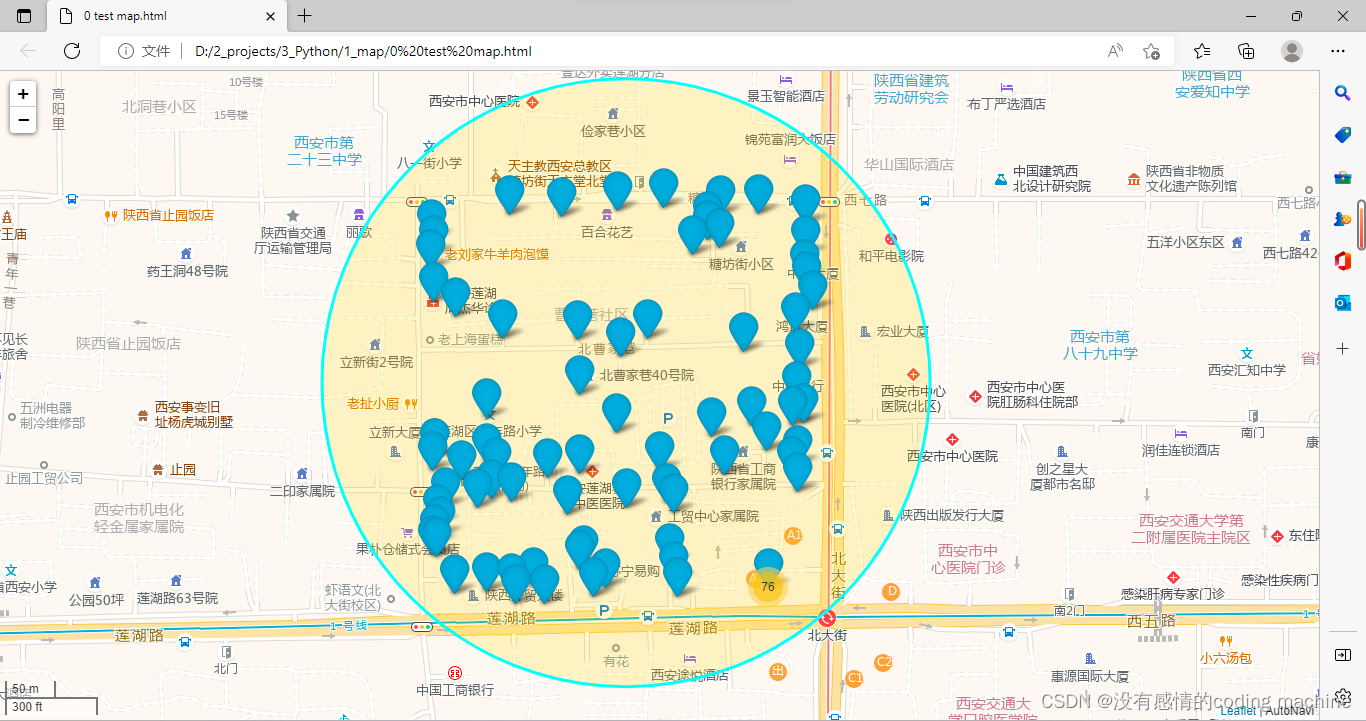Image resolution: width=1366 pixels, height=721 pixels.
Task: Click the 中国建筑西北设计研究院 label
Action: click(1052, 179)
